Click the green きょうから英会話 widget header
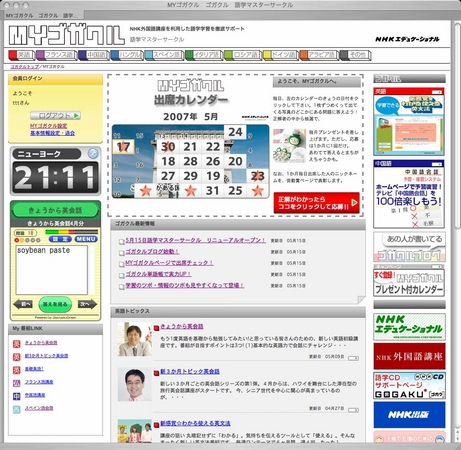 tap(55, 210)
